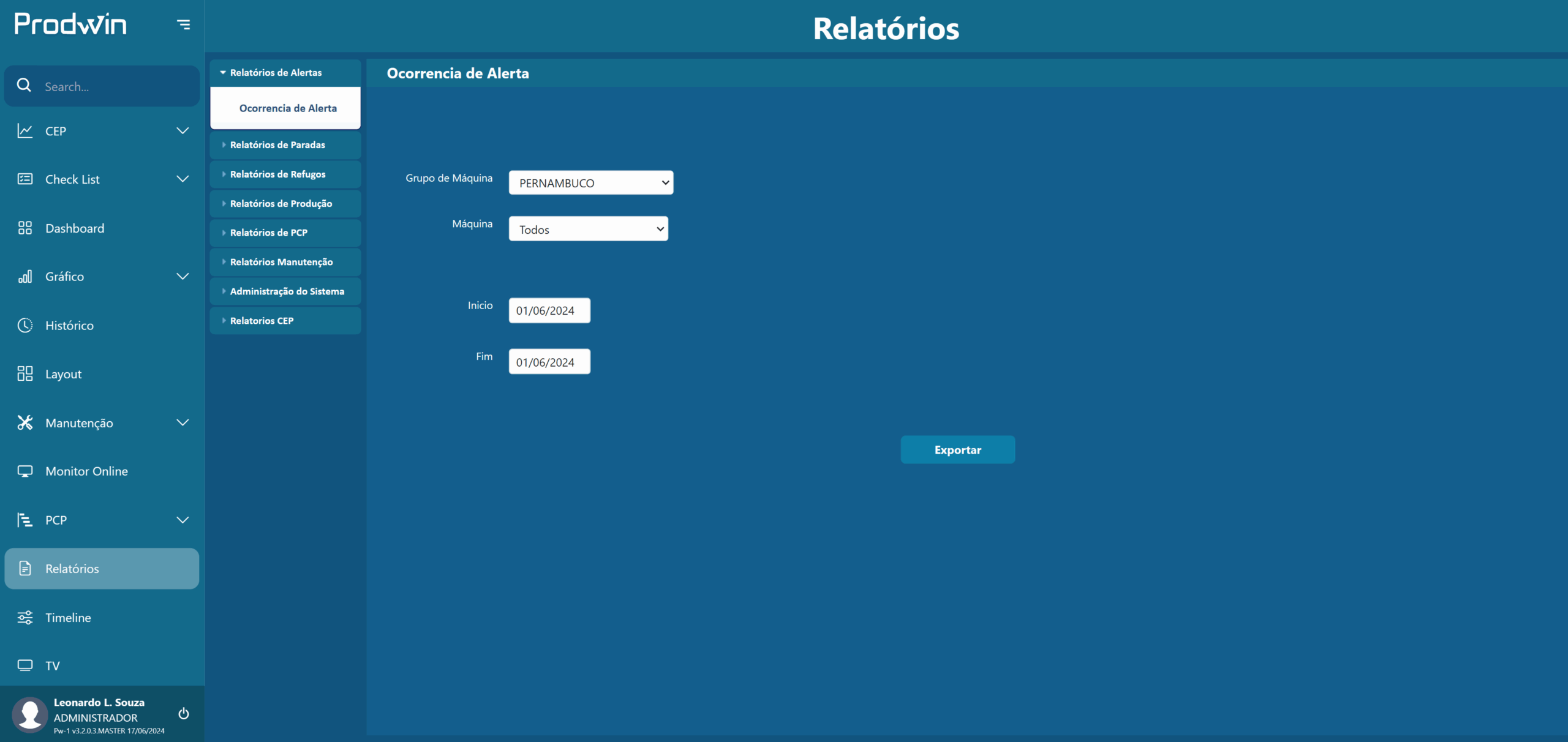Screen dimensions: 1568x742
Task: Click the PCP gantt icon
Action: tap(24, 520)
